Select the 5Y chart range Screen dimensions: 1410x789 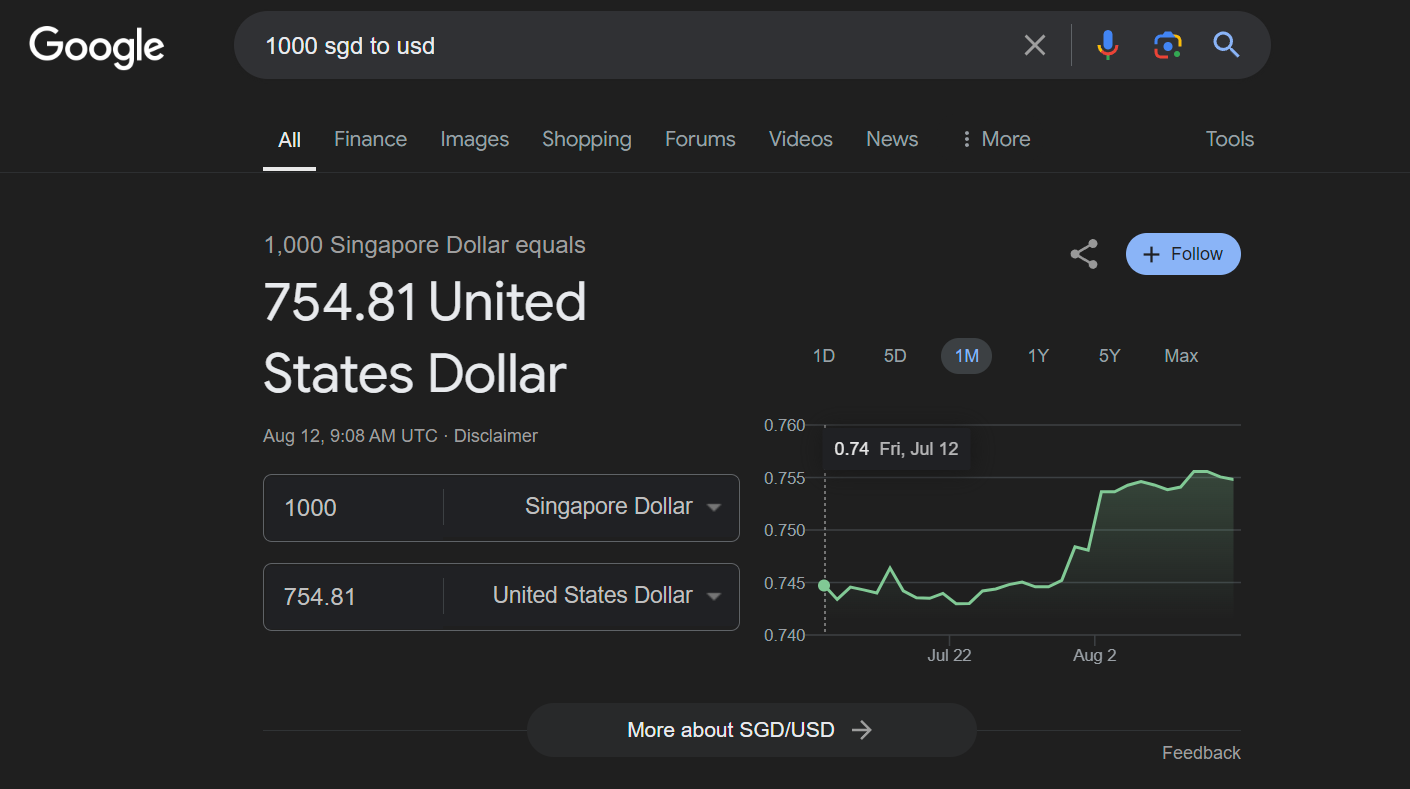(x=1109, y=356)
